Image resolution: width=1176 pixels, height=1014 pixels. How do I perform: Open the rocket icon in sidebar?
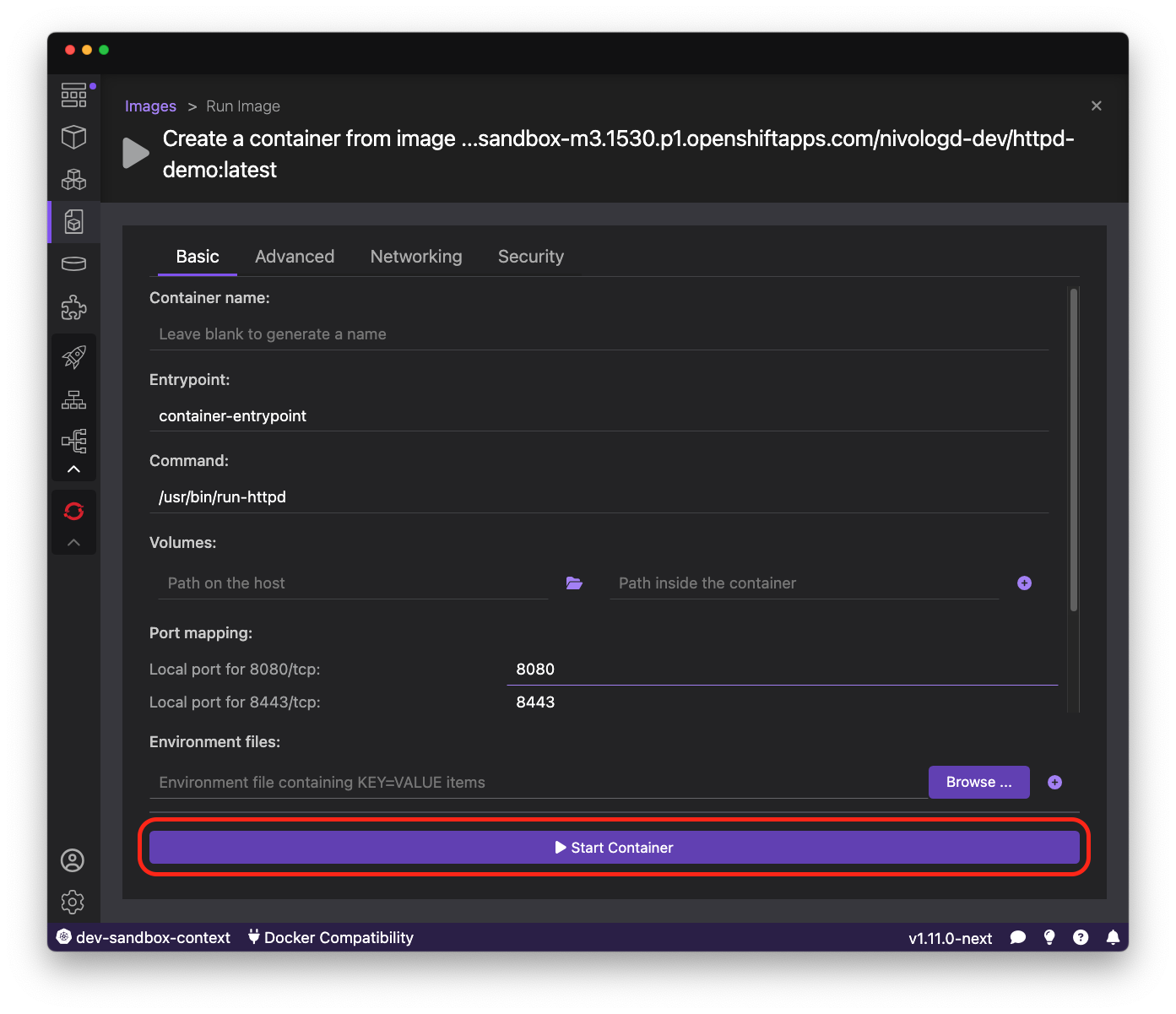tap(74, 357)
